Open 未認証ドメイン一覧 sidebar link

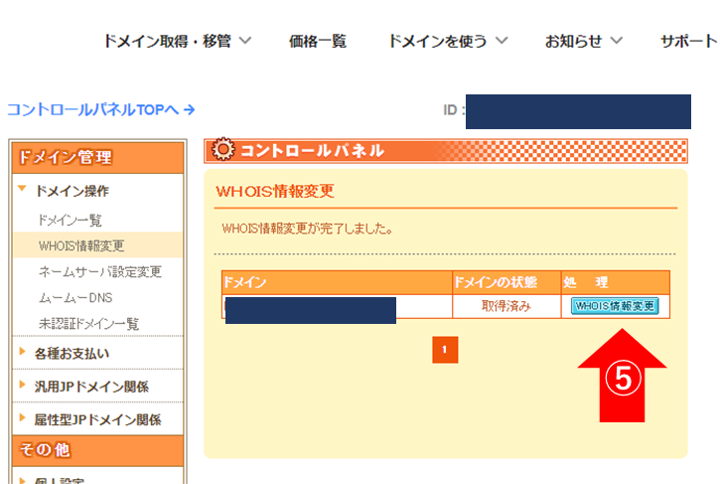point(88,323)
